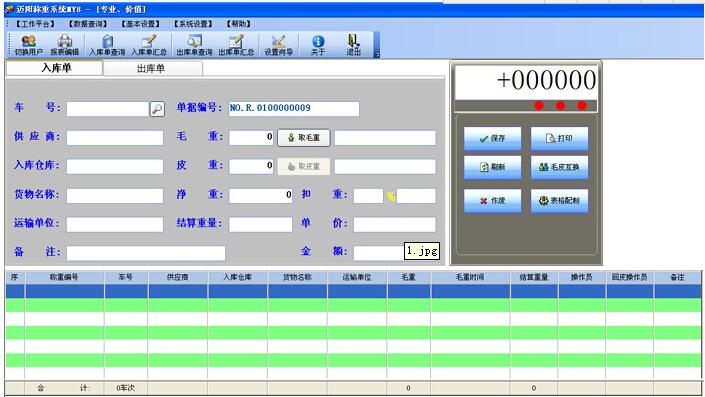Click the vehicle number search magnifier
Image resolution: width=705 pixels, height=397 pixels.
coord(157,109)
